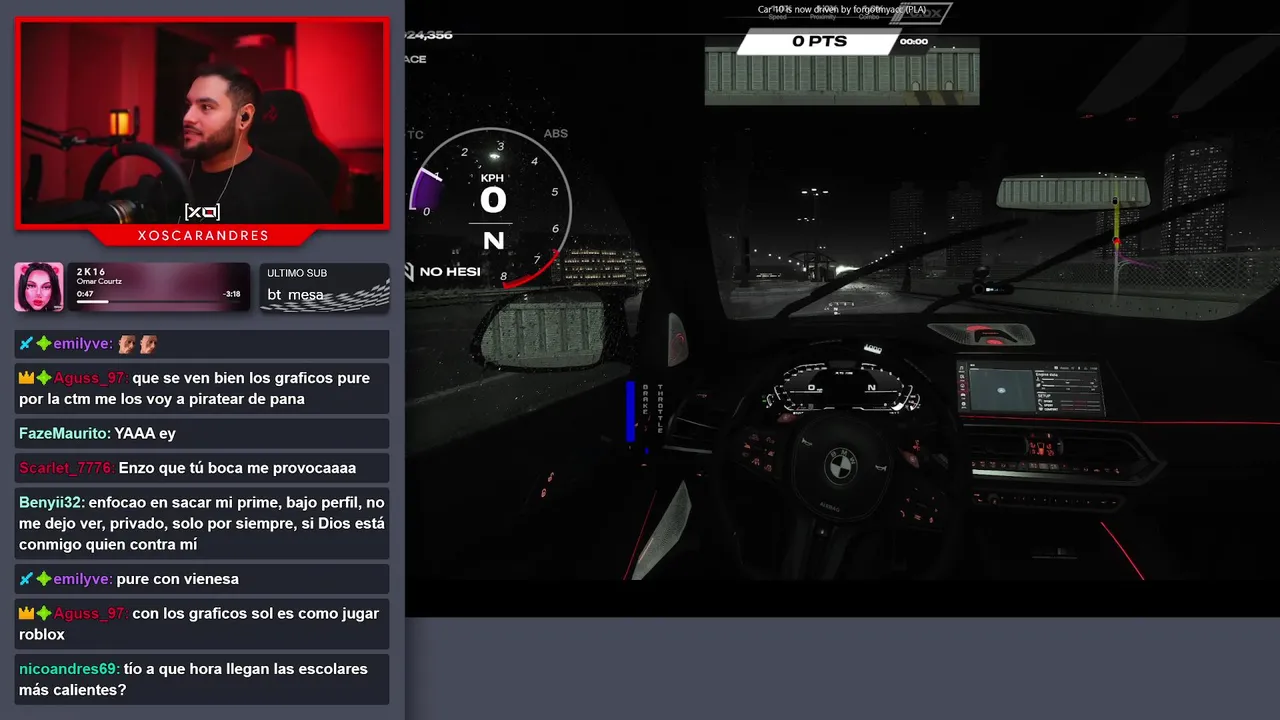Click the green badge beside Aguss_97's roblox message

tap(44, 613)
